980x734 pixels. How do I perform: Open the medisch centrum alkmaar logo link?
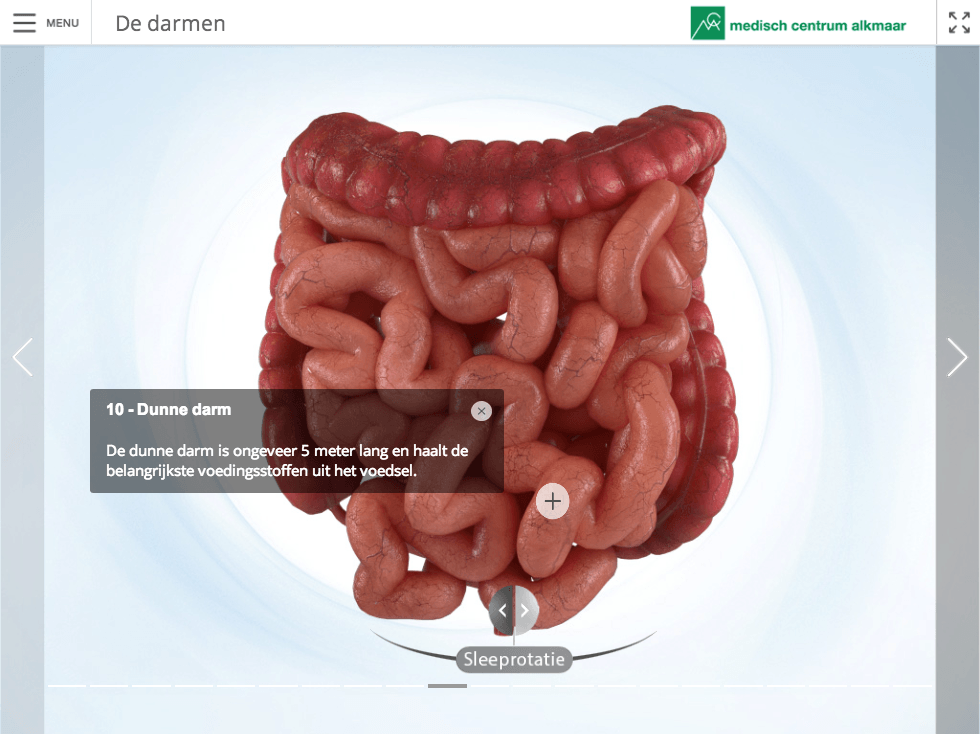(798, 24)
